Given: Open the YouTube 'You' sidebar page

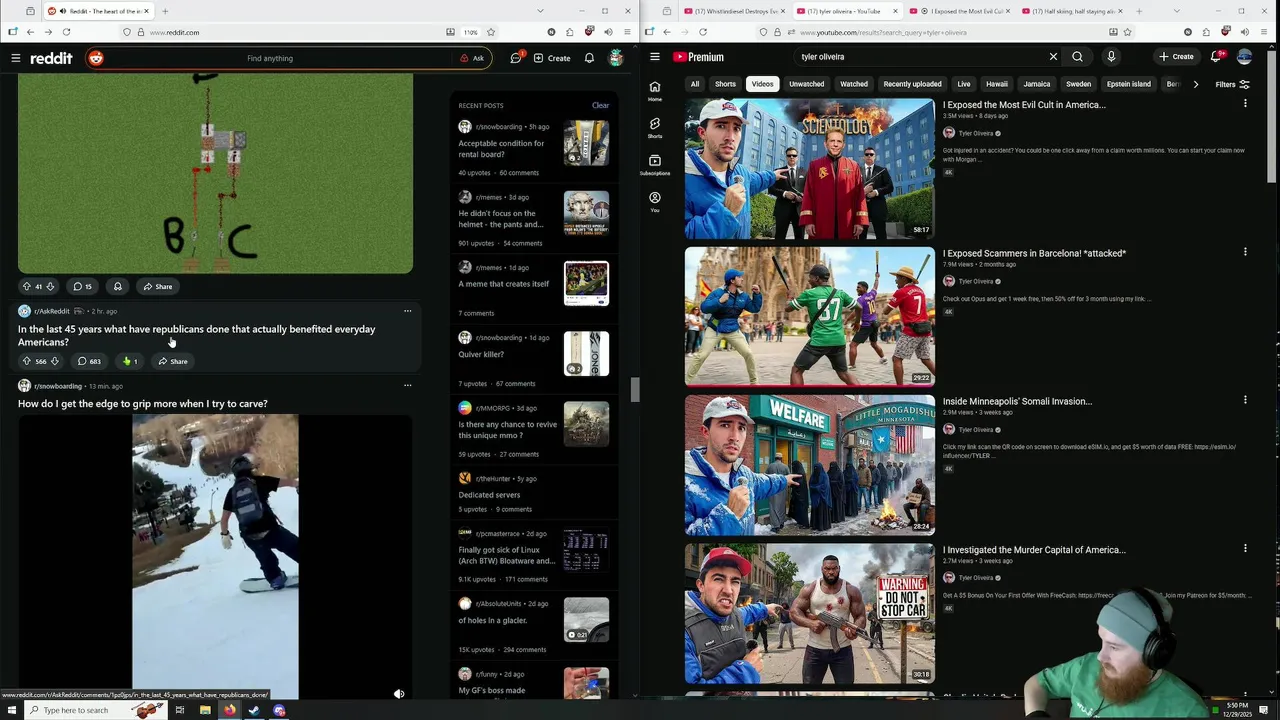Looking at the screenshot, I should point(655,202).
